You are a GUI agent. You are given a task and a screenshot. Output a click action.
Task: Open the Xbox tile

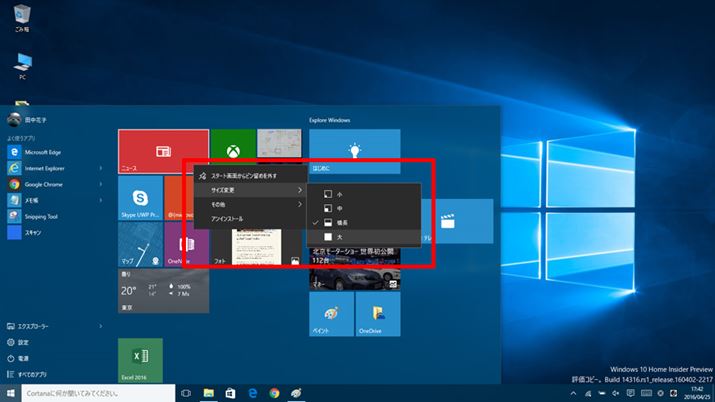233,150
